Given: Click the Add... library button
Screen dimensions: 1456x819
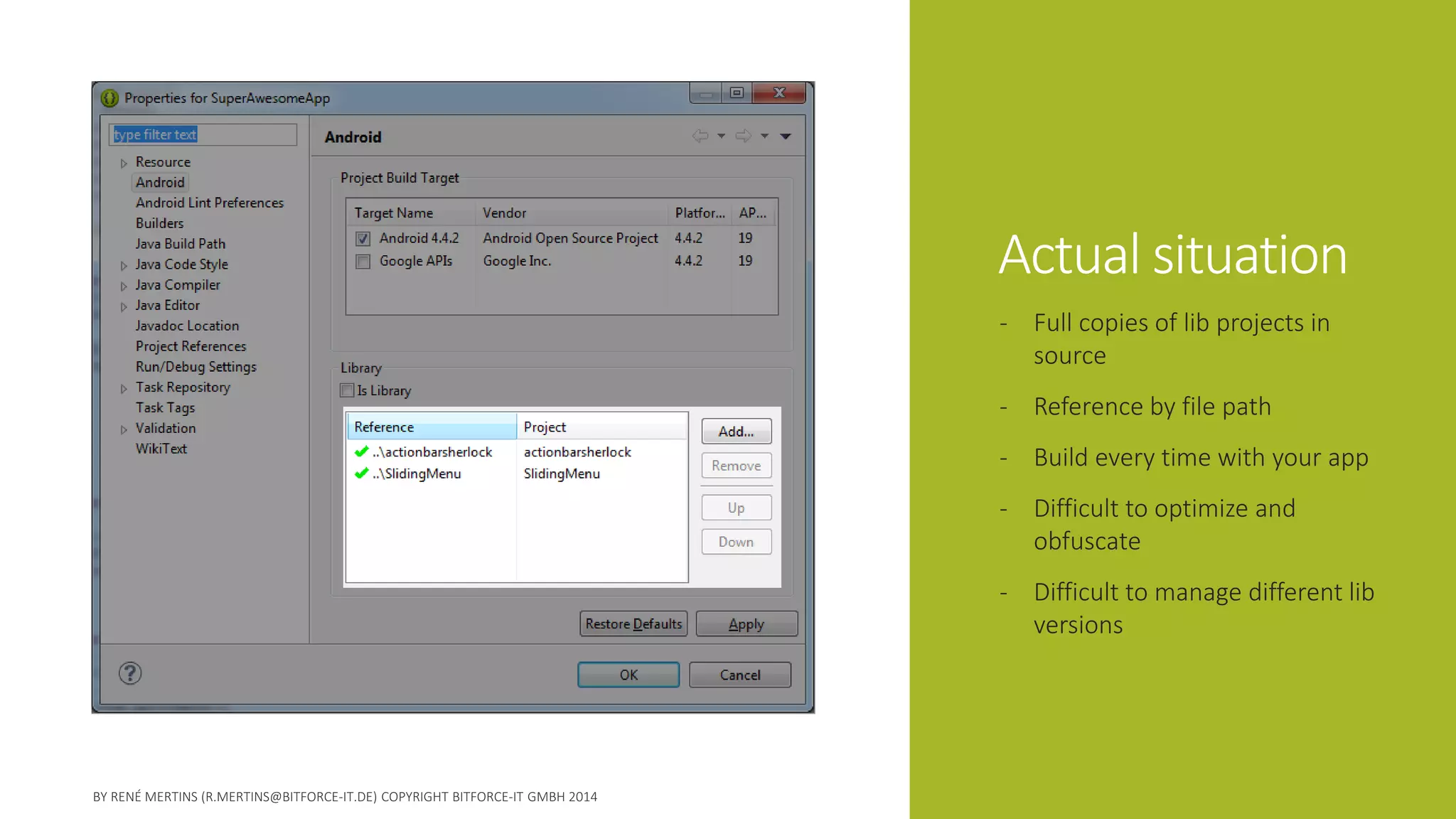Looking at the screenshot, I should (x=736, y=432).
